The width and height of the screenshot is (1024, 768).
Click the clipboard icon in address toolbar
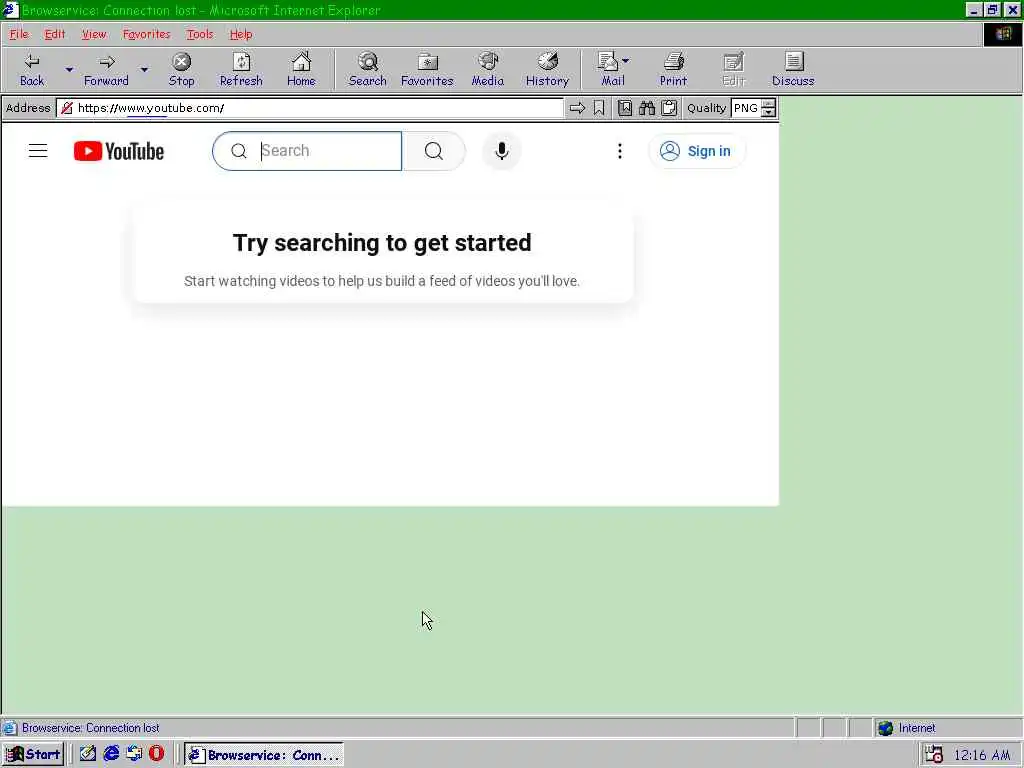click(x=669, y=108)
